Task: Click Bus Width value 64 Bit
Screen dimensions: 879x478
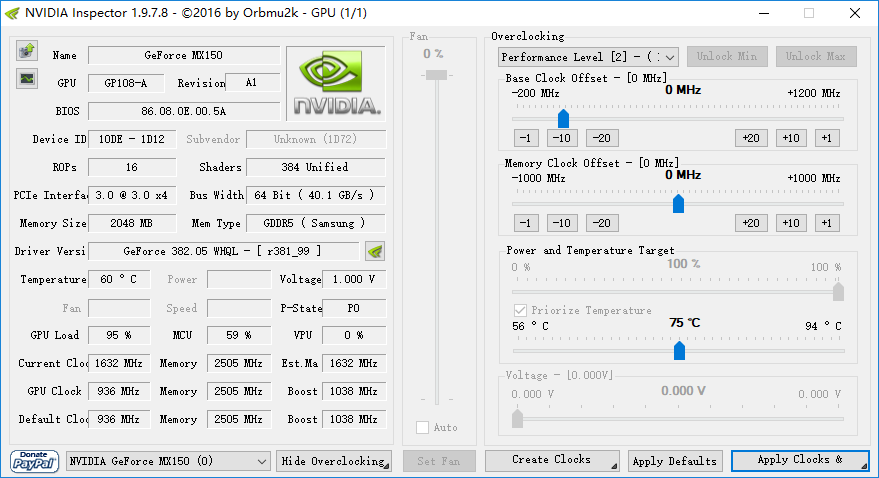Action: tap(316, 195)
